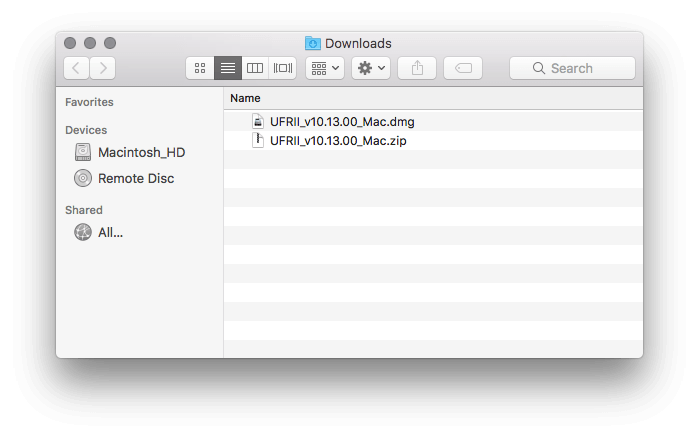The image size is (699, 438).
Task: Close the Downloads window
Action: point(70,43)
